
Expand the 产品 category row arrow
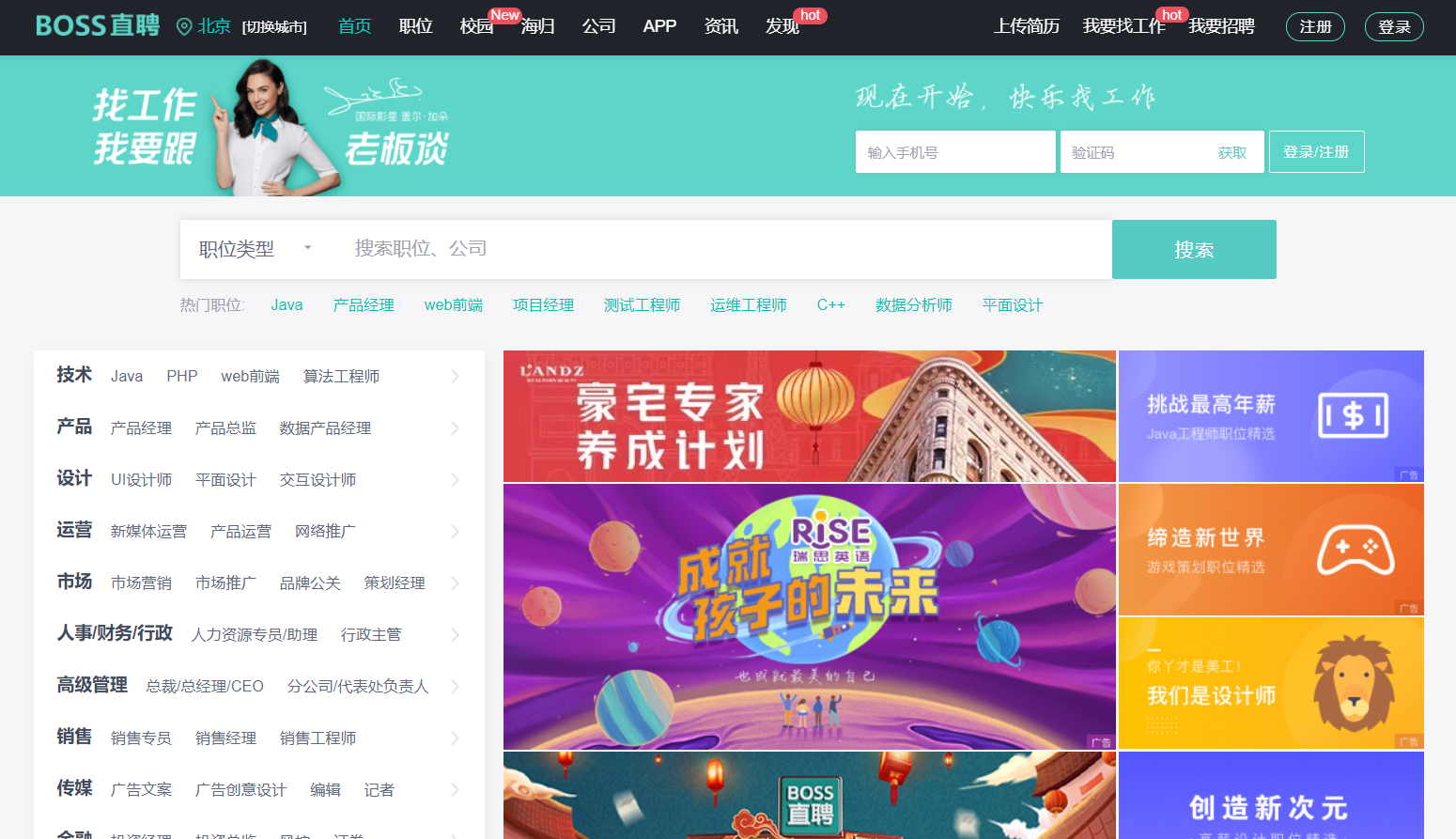(x=456, y=428)
